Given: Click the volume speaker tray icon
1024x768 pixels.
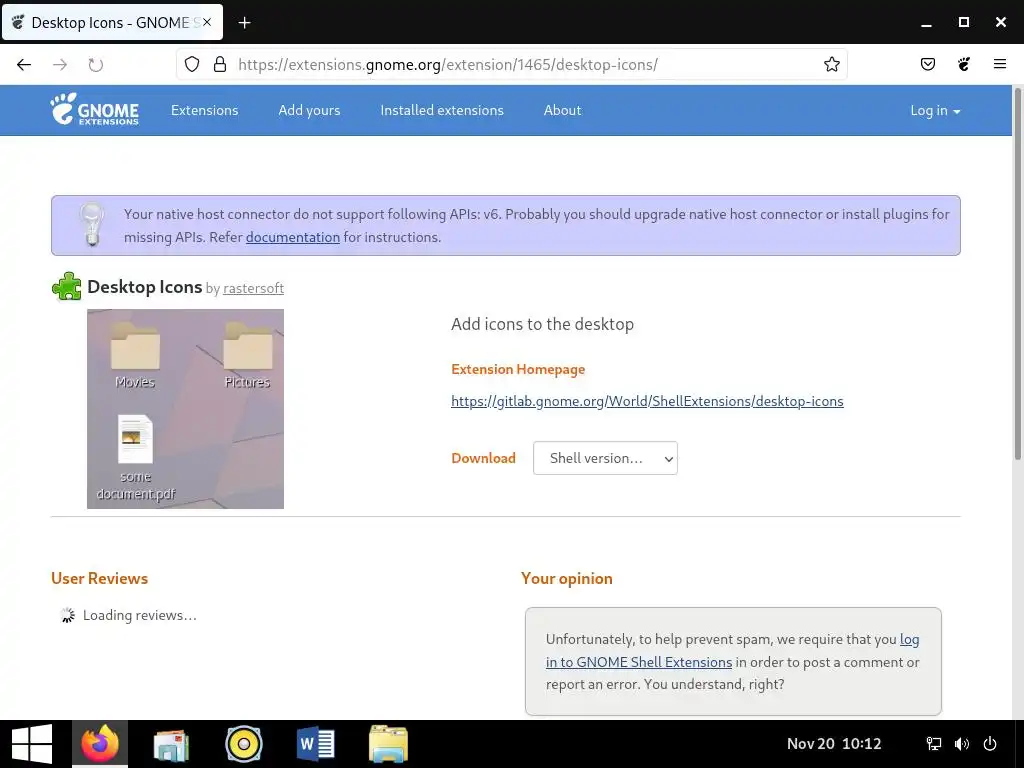Looking at the screenshot, I should pyautogui.click(x=962, y=744).
